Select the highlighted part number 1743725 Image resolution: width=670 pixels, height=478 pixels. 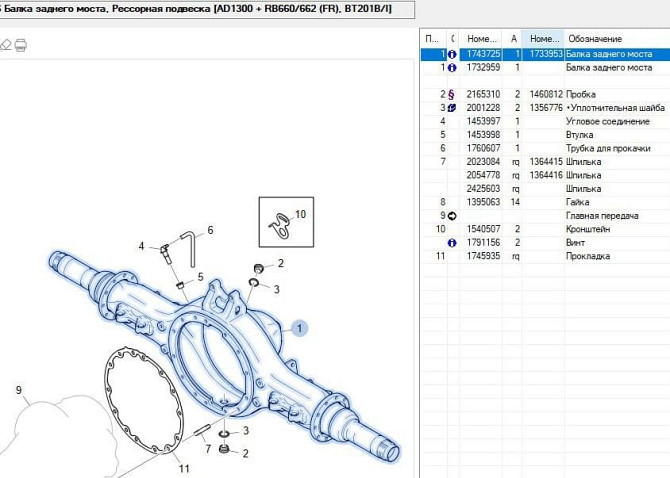[483, 54]
